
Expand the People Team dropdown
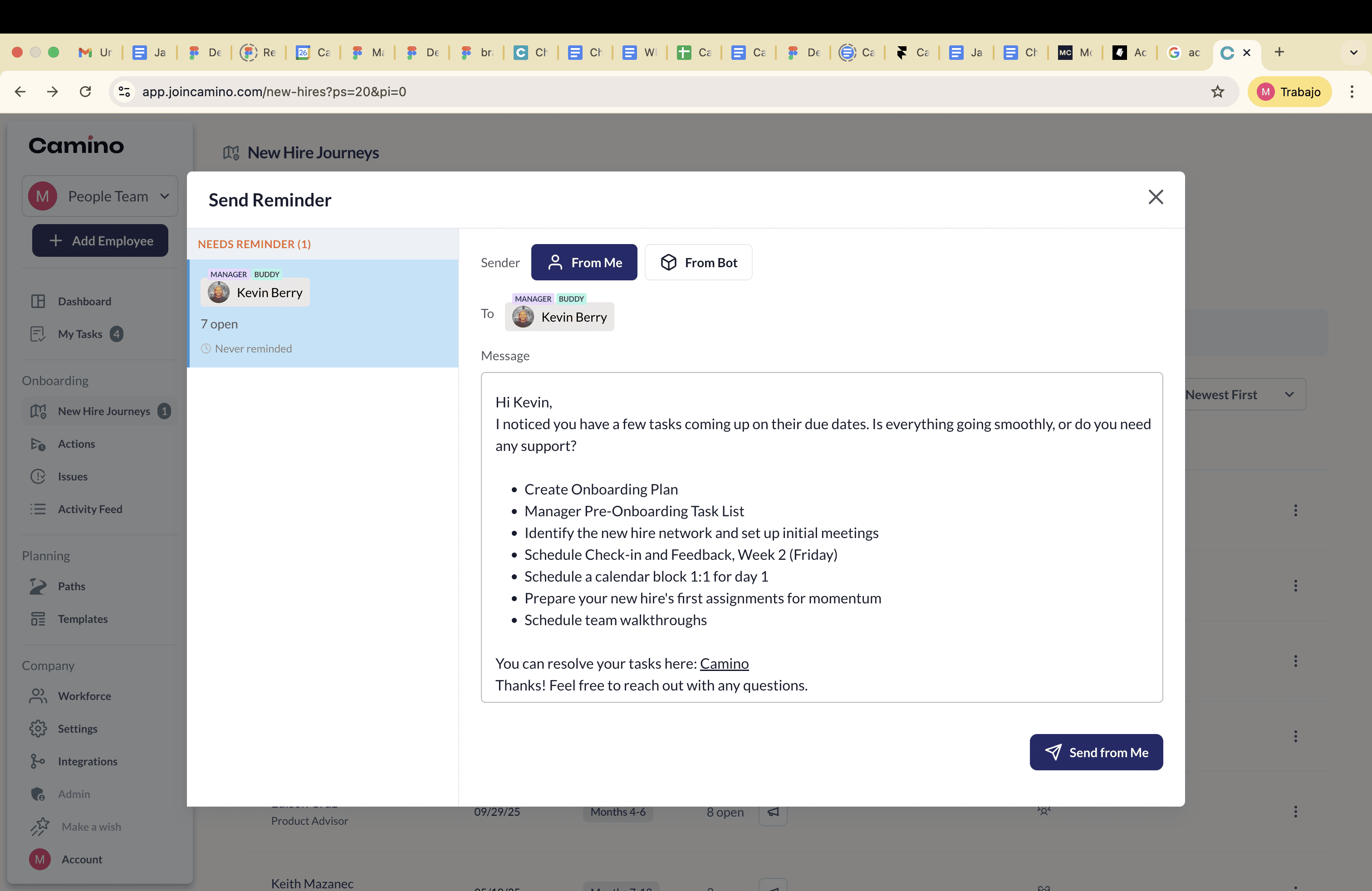(100, 196)
